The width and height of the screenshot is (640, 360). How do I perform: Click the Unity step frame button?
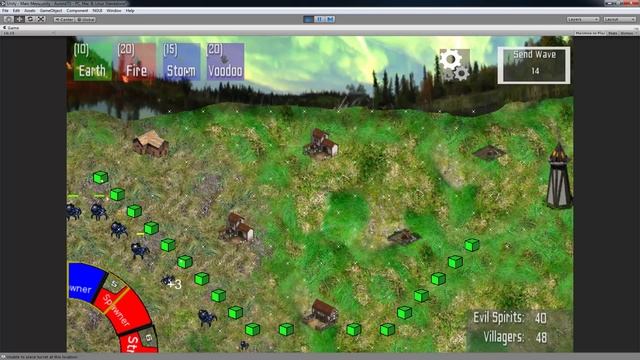click(x=330, y=19)
